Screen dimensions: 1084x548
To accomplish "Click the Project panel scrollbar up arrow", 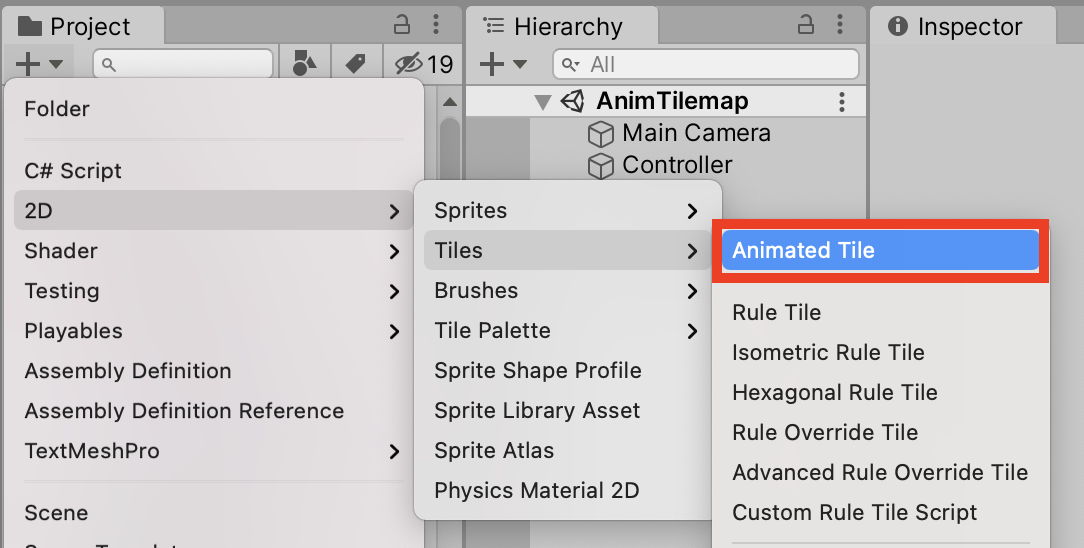I will coord(450,102).
